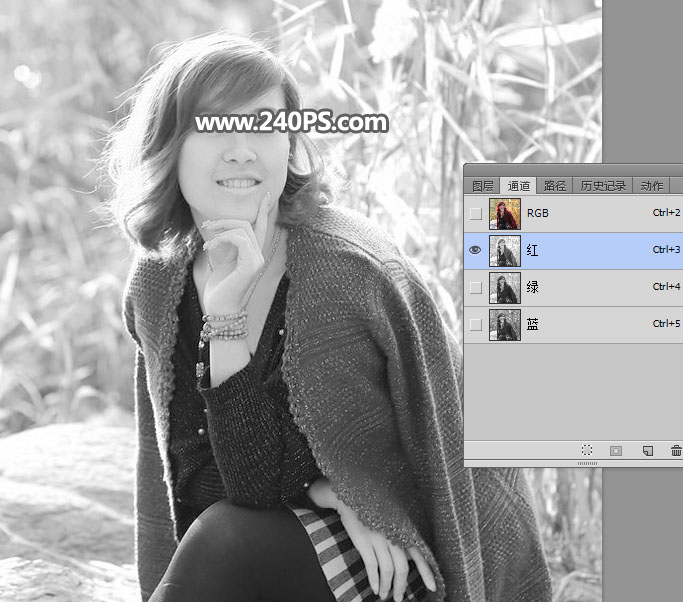Switch to the 图层 tab

pos(482,186)
